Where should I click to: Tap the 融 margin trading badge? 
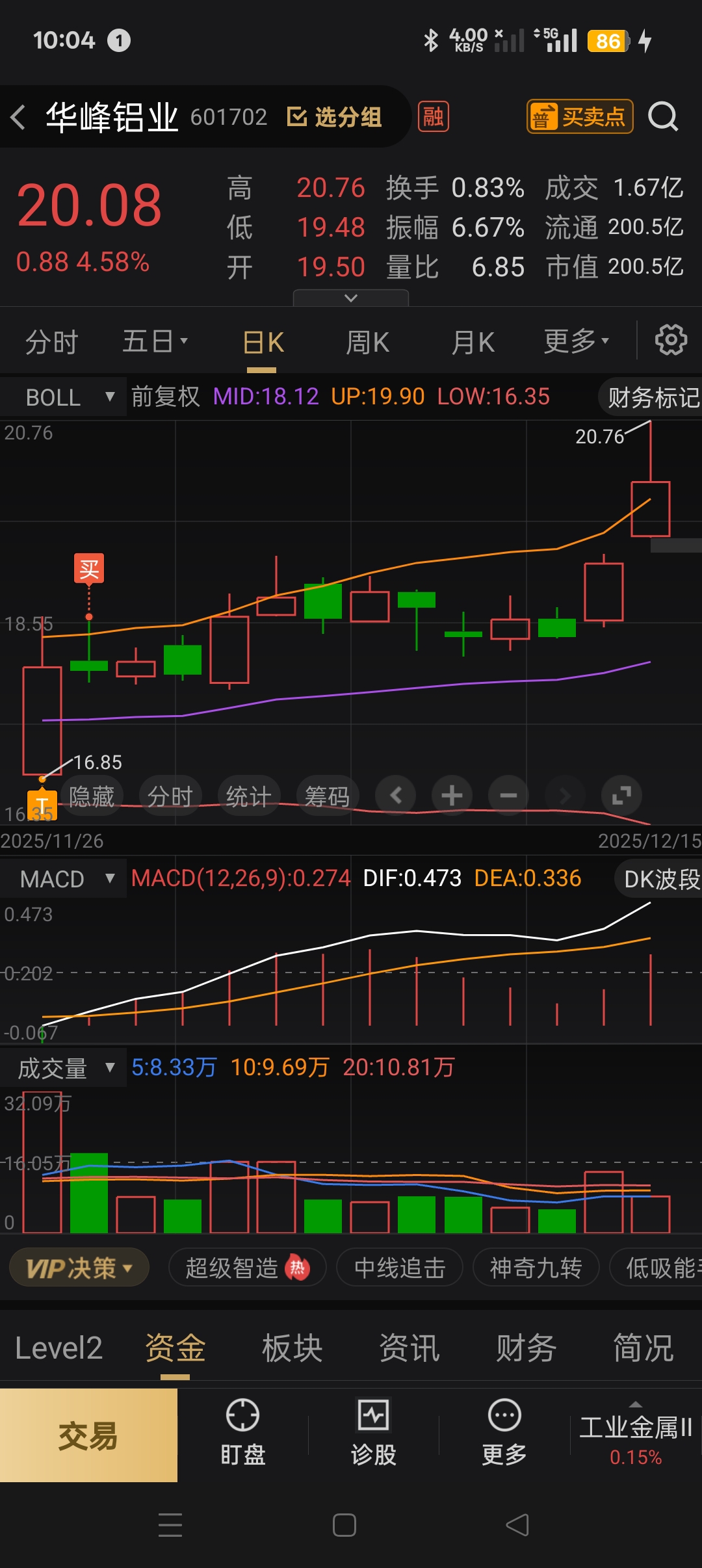click(x=433, y=117)
